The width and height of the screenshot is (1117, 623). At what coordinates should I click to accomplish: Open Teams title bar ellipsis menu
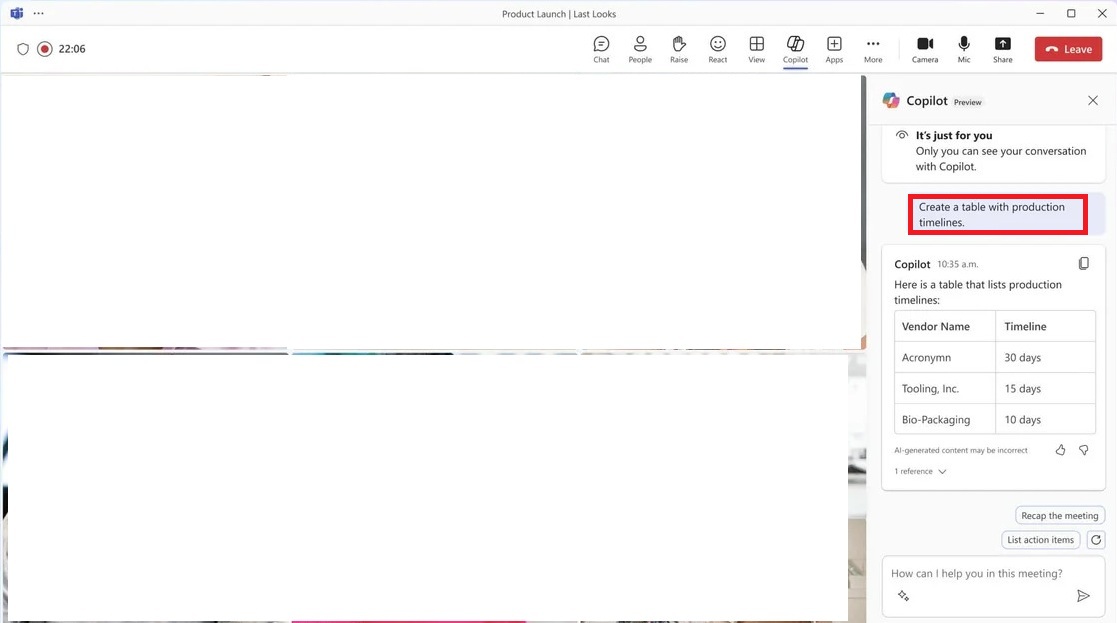[x=38, y=14]
